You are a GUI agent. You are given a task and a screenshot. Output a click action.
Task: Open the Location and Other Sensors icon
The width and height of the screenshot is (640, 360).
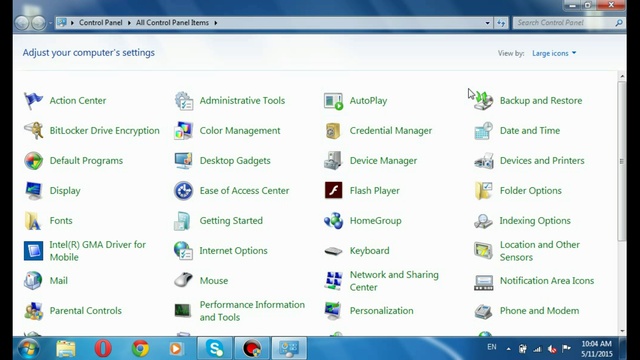tap(483, 250)
